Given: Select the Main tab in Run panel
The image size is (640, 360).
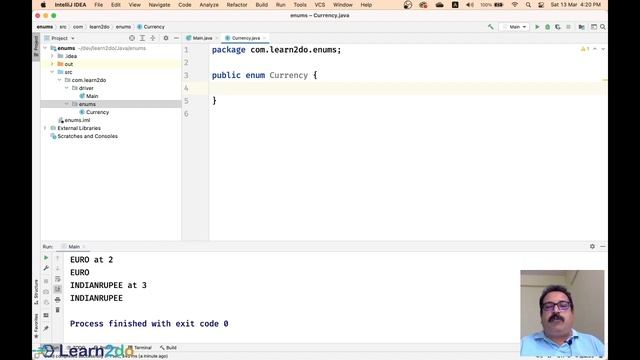Looking at the screenshot, I should click(x=74, y=247).
